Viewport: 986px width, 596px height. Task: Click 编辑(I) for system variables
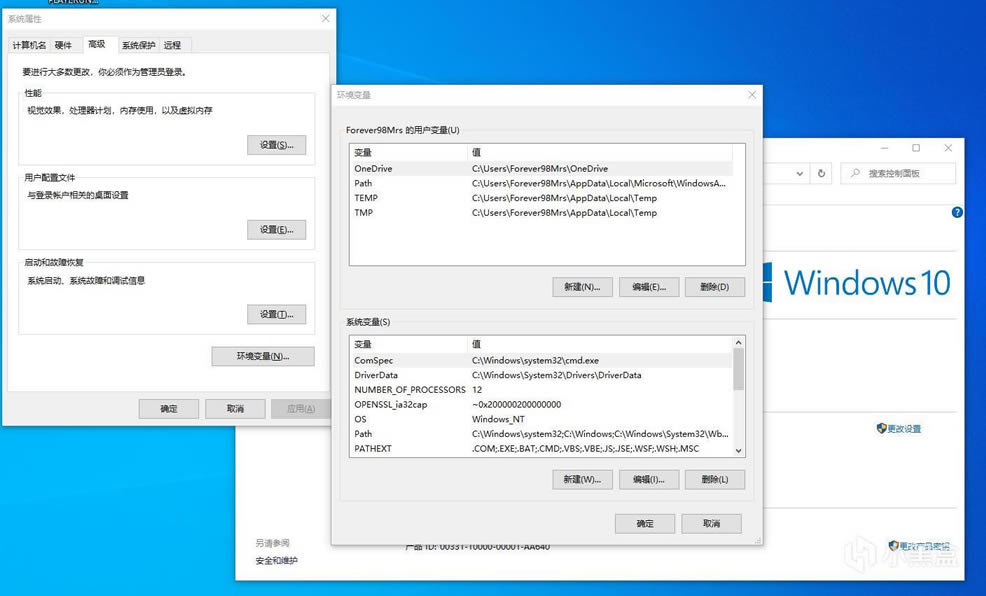tap(649, 479)
